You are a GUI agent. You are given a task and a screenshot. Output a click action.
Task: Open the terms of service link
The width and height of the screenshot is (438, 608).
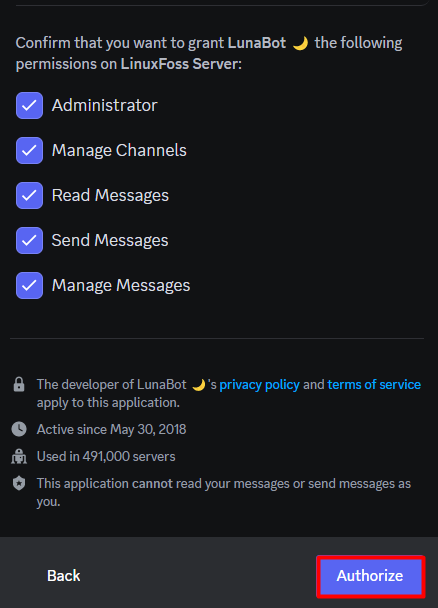(x=374, y=385)
